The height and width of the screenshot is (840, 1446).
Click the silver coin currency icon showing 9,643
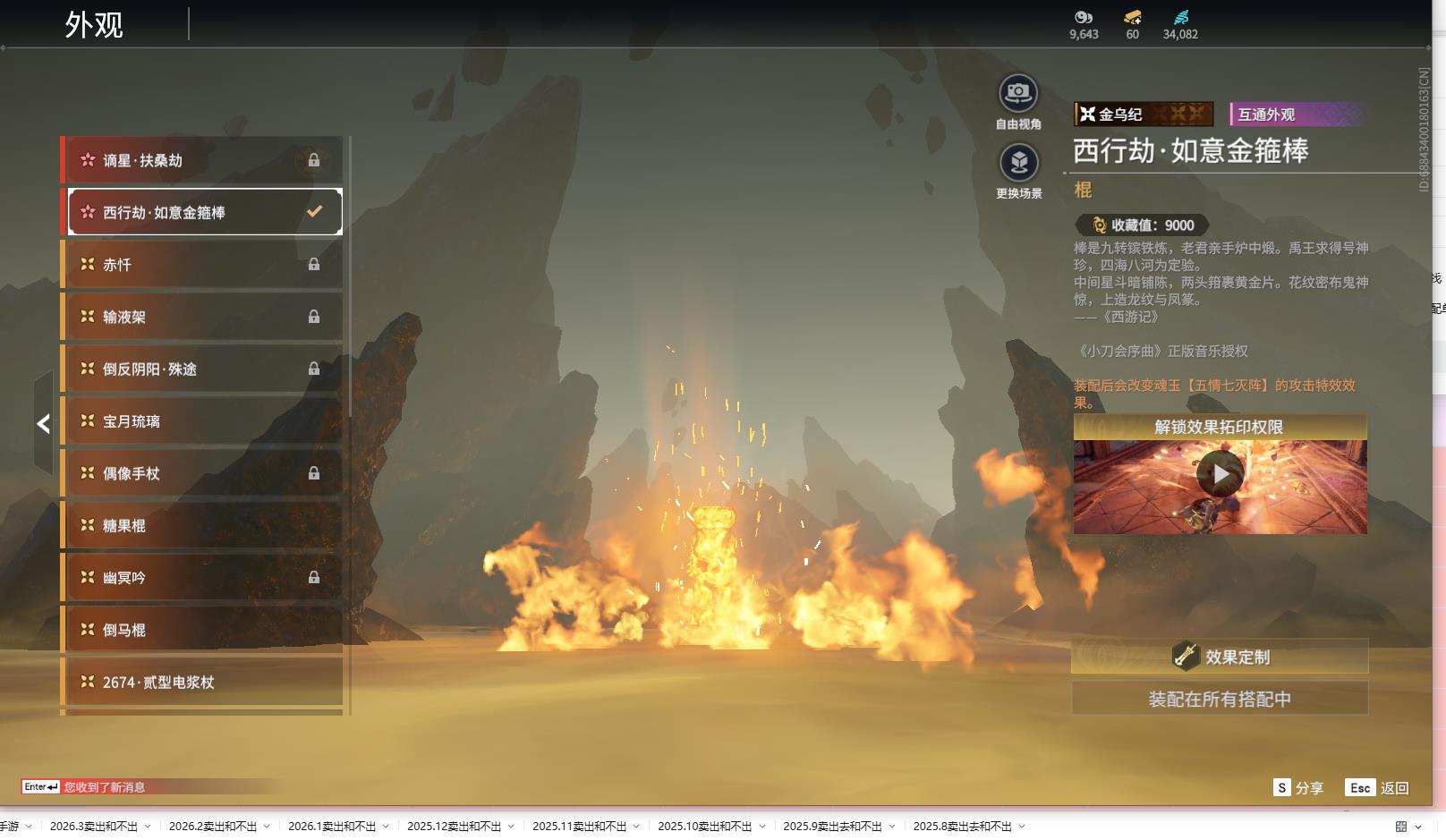(1083, 17)
